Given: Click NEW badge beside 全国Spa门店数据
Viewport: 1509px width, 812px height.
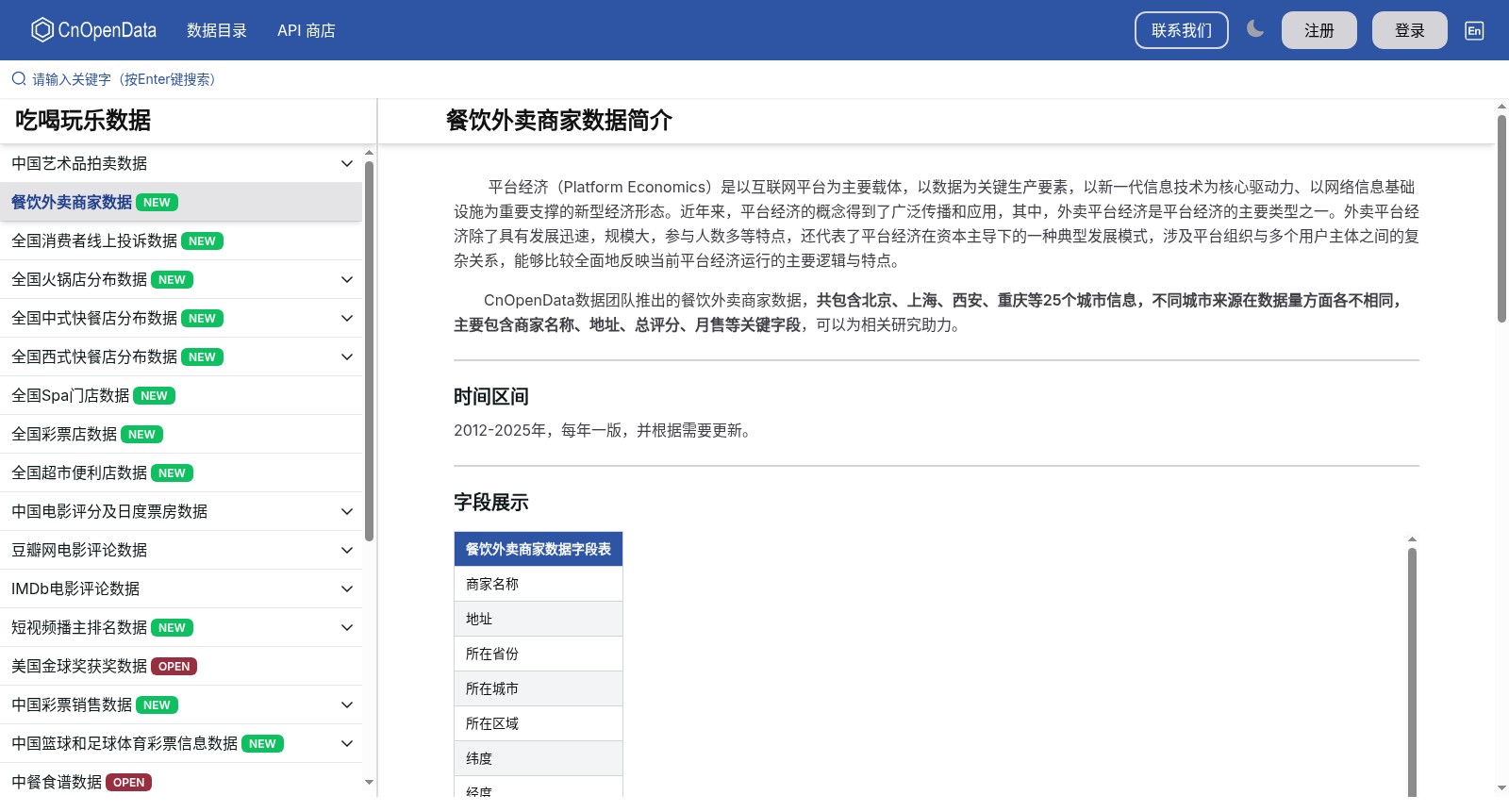Looking at the screenshot, I should click(x=154, y=396).
